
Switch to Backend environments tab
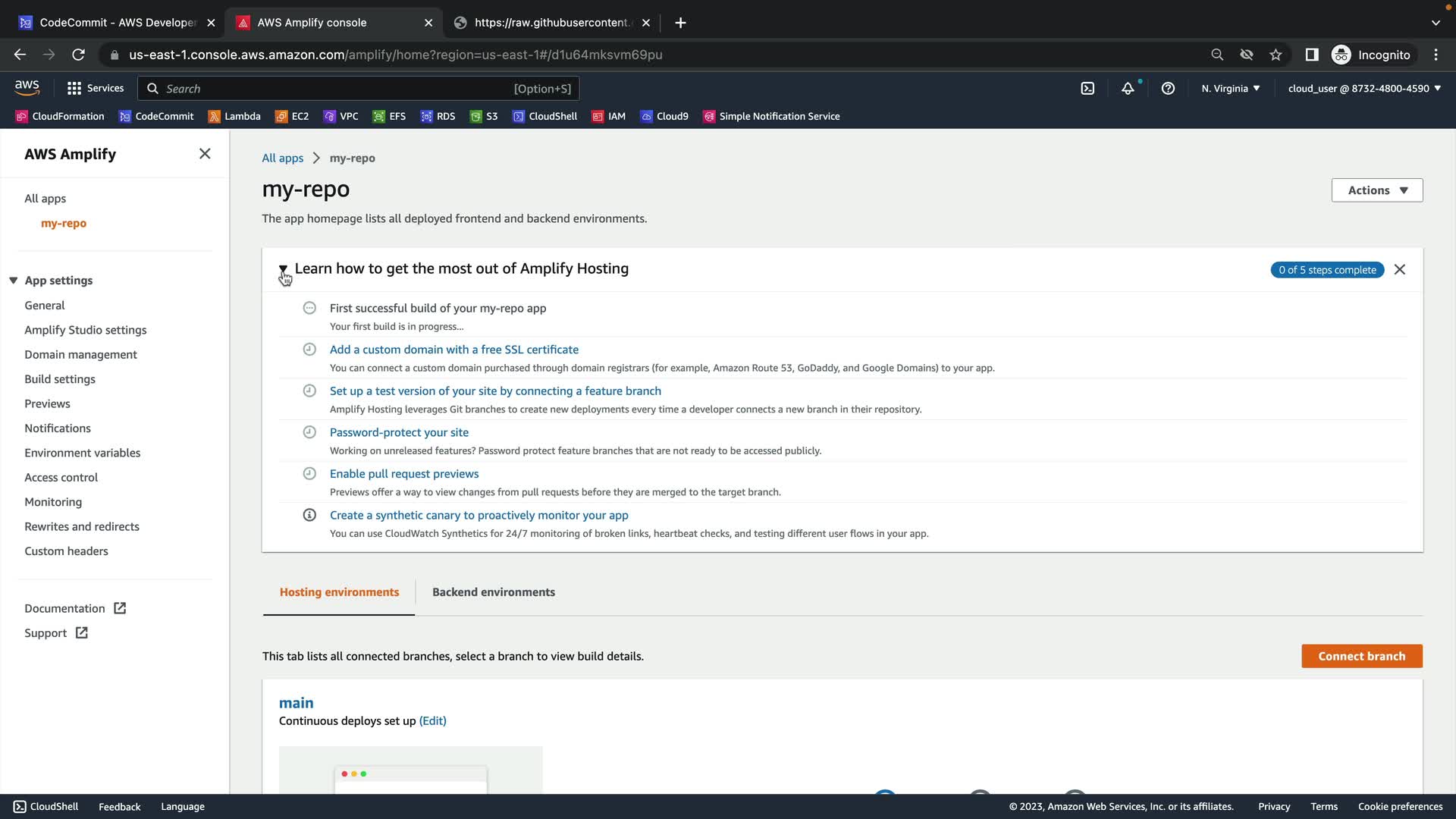(x=494, y=592)
